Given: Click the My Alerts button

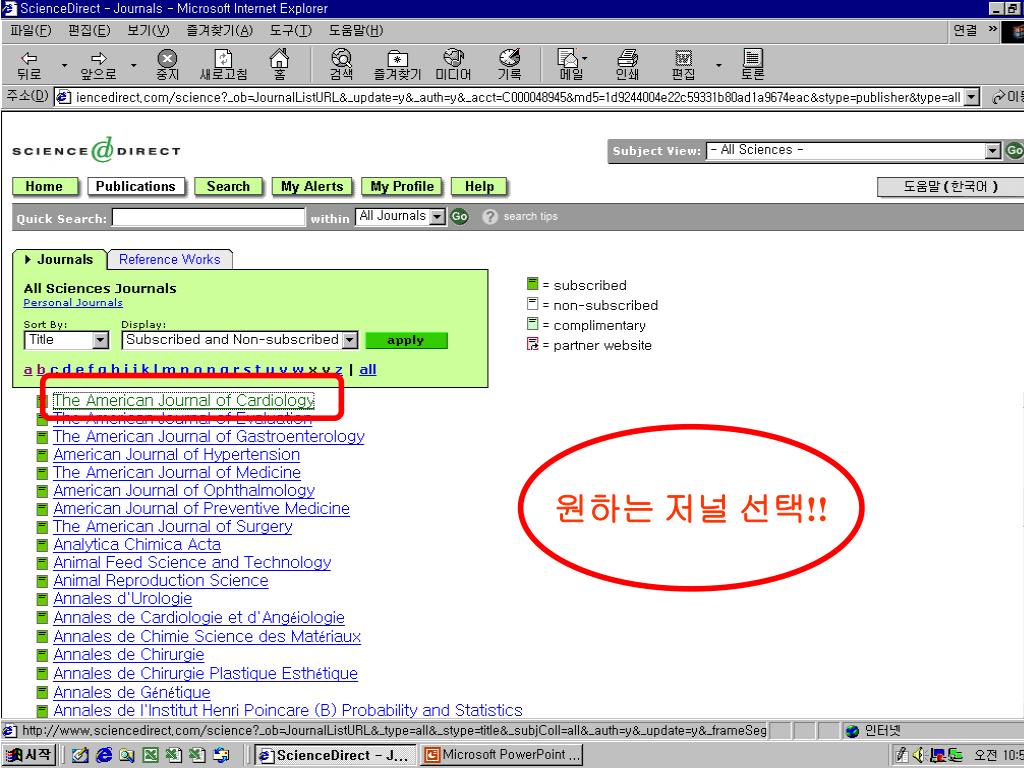Looking at the screenshot, I should (x=312, y=187).
